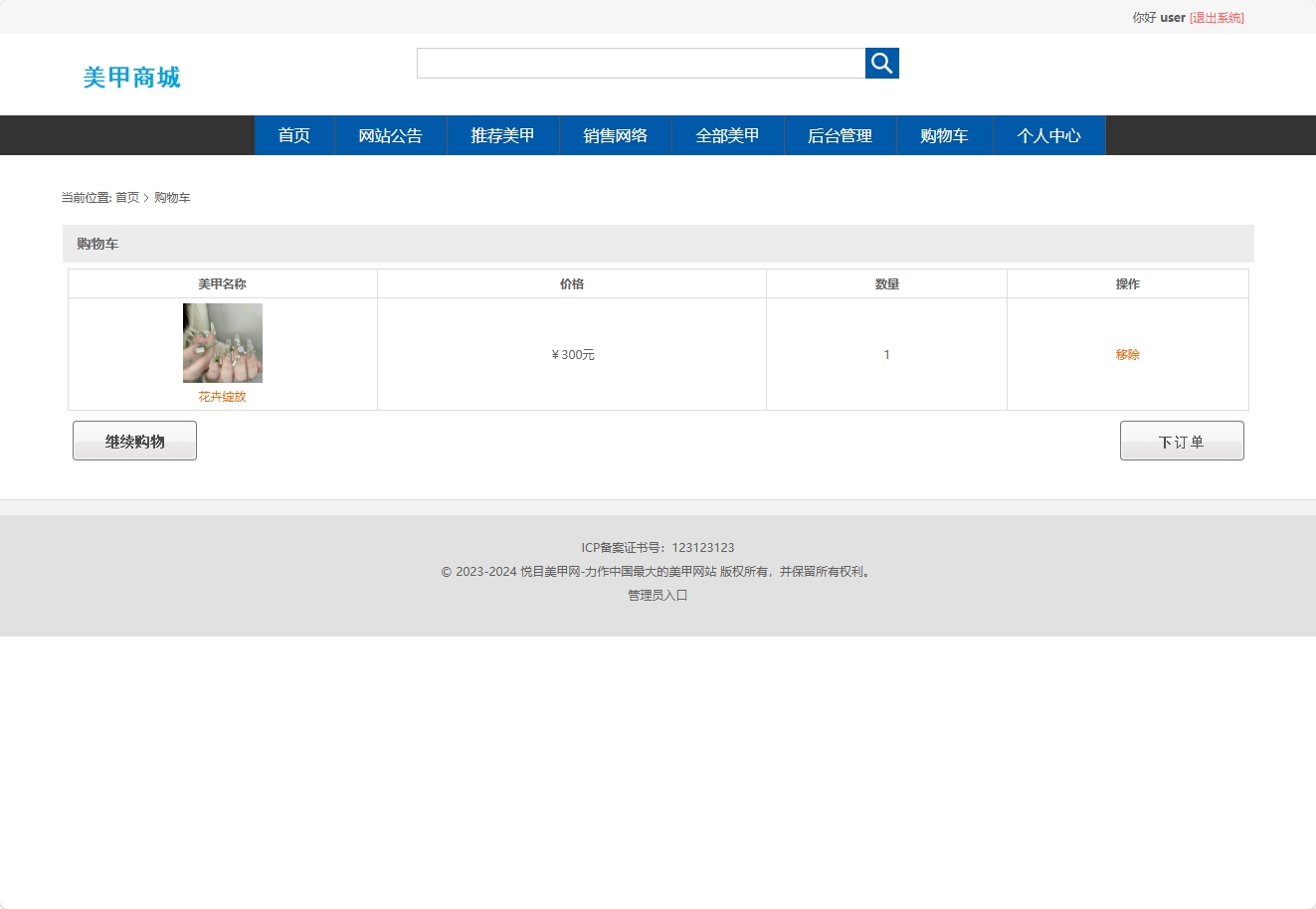Open 后台管理 navigation item
The image size is (1316, 909).
tap(841, 135)
